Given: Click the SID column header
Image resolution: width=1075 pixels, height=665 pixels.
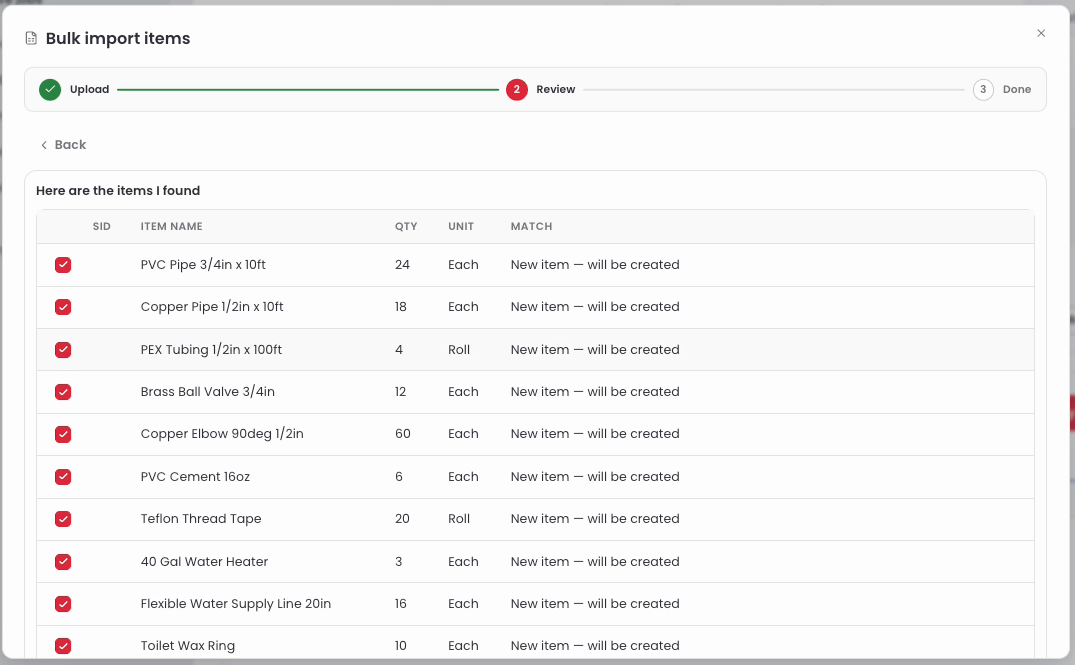Looking at the screenshot, I should (101, 226).
